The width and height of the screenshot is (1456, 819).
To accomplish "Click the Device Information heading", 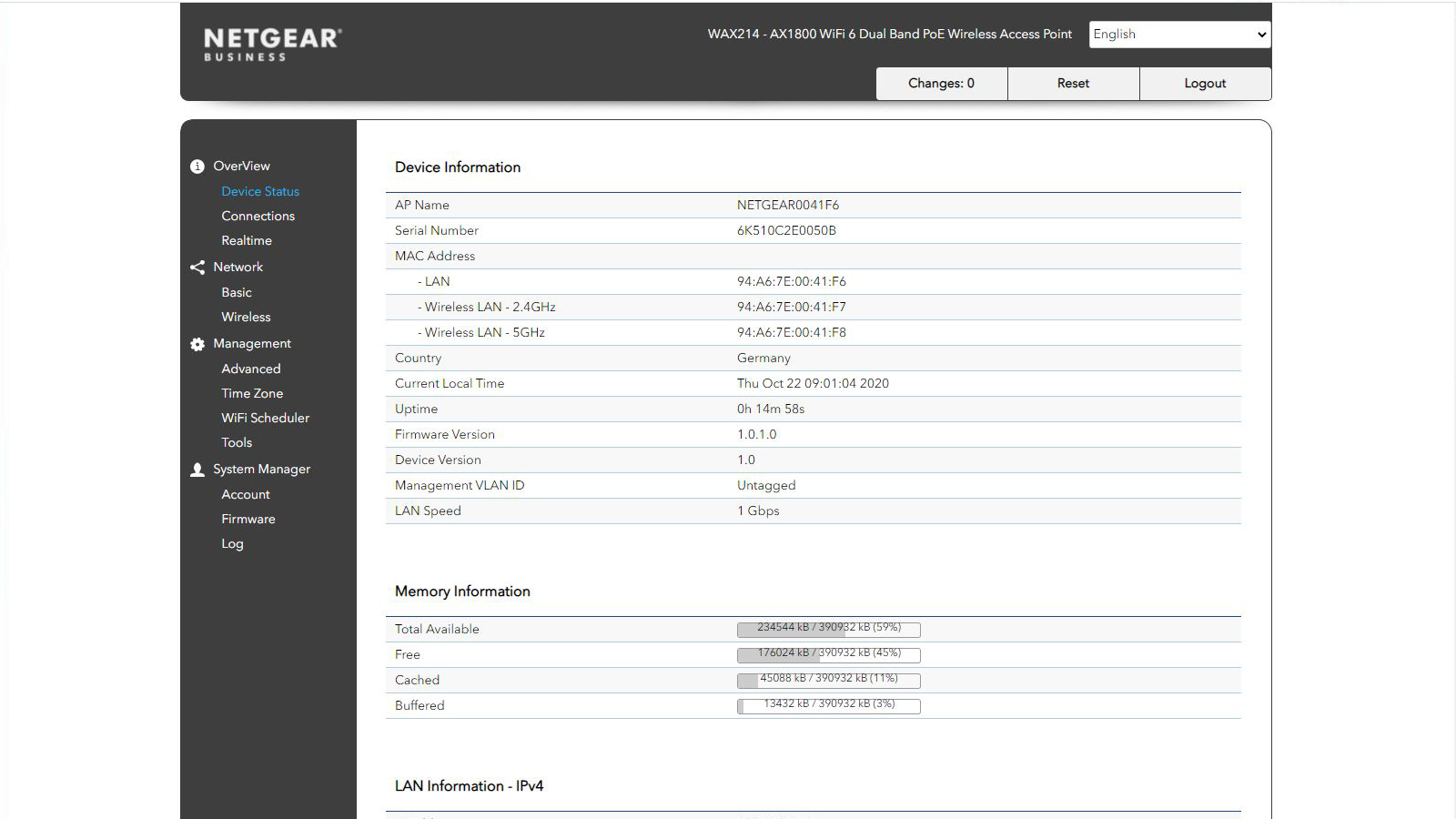I will click(x=458, y=167).
